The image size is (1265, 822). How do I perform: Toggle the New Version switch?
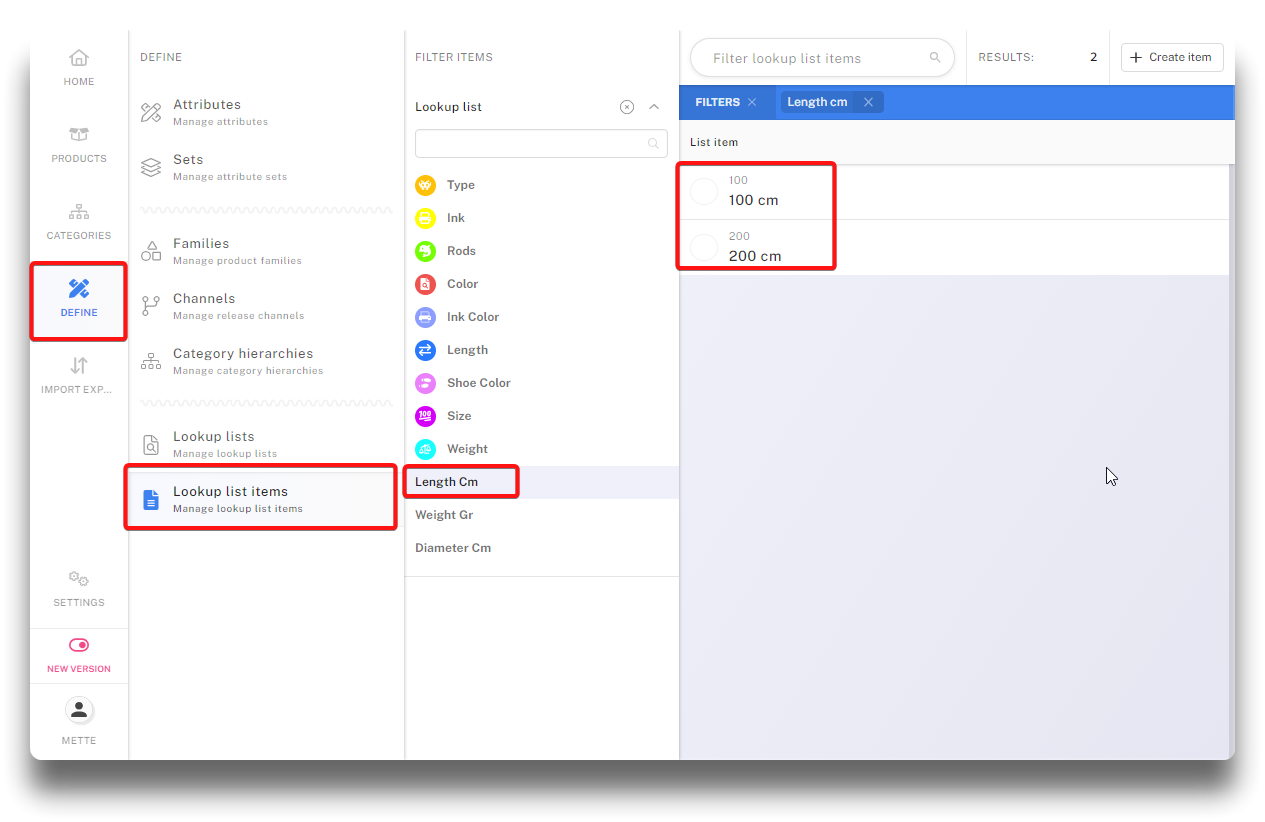[79, 645]
